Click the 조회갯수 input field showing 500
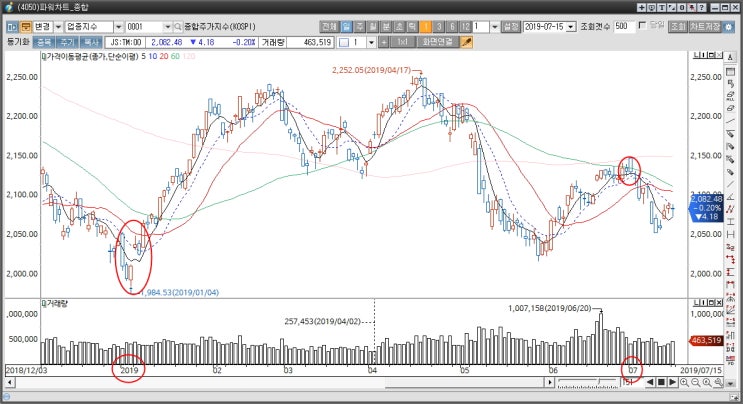This screenshot has height=404, width=743. pos(625,27)
